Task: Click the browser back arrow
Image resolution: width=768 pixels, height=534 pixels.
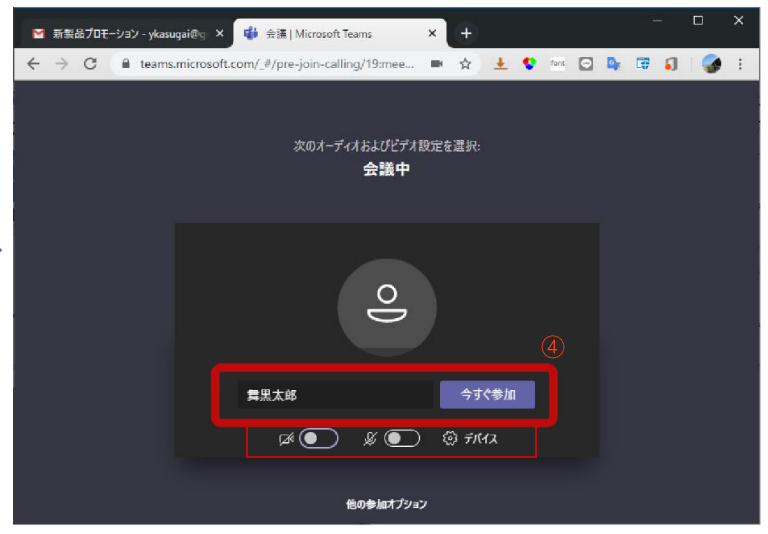Action: (34, 63)
